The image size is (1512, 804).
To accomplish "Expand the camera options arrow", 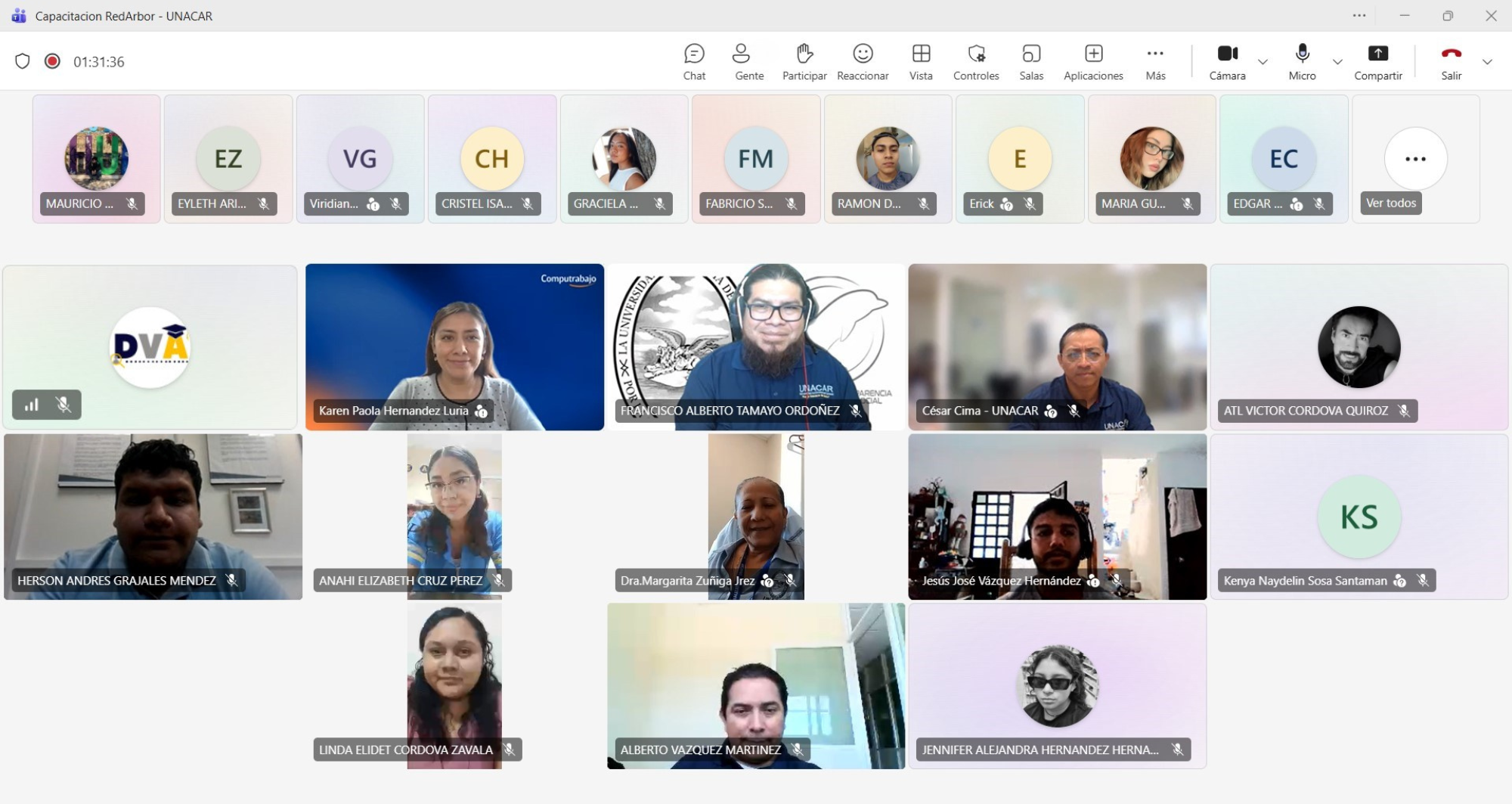I will point(1263,62).
